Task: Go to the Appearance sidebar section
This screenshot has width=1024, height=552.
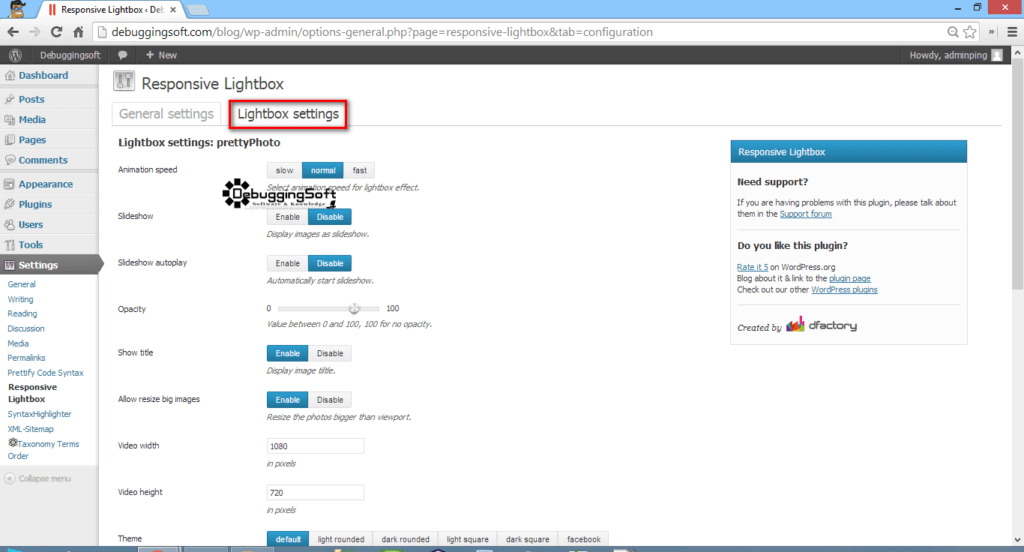Action: click(45, 184)
